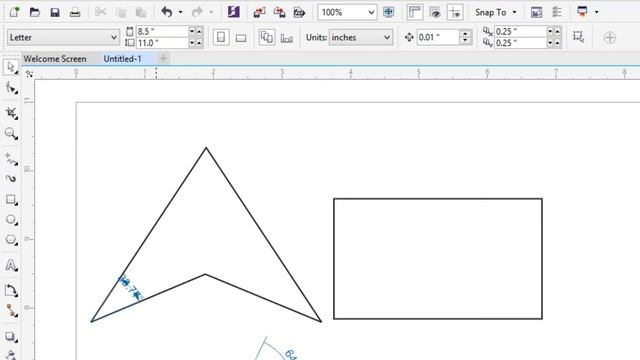
Task: Select the Parallel Dimension tool
Action: (x=11, y=291)
